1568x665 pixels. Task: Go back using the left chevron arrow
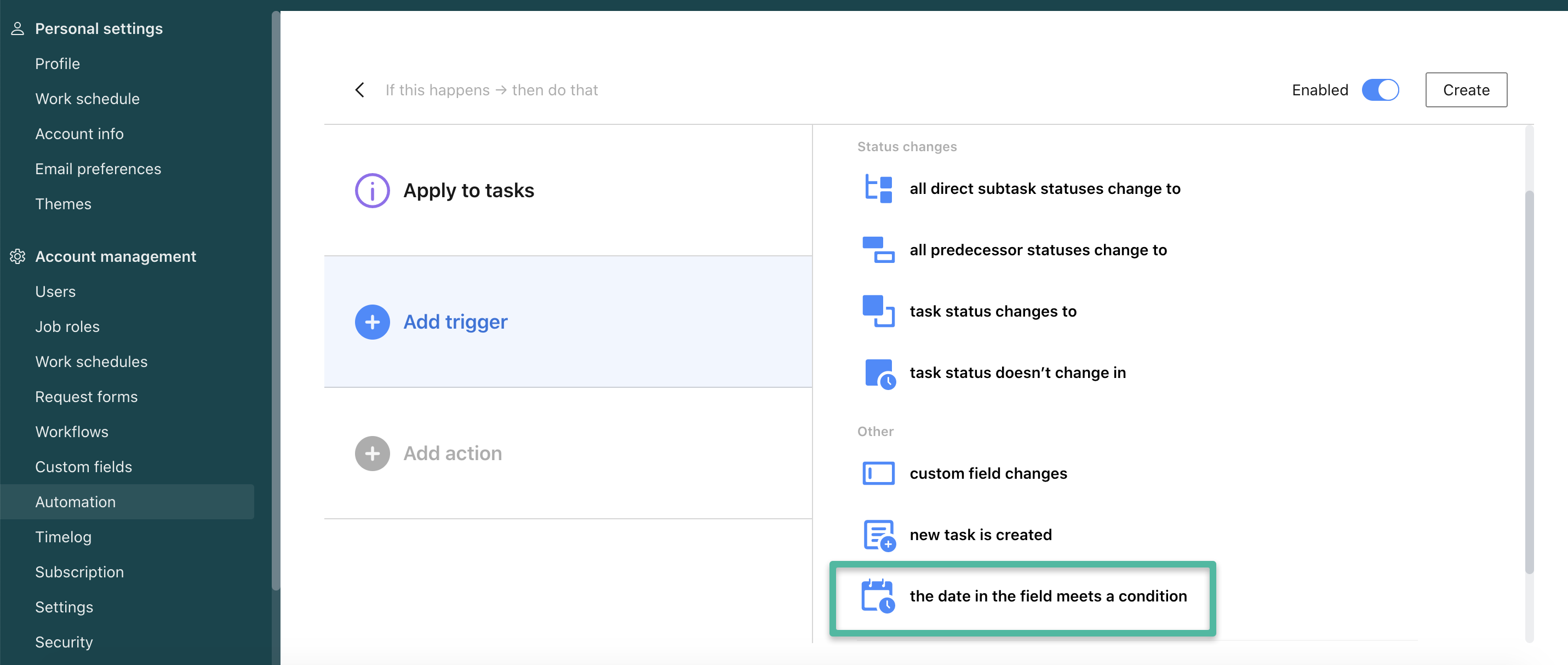[360, 90]
